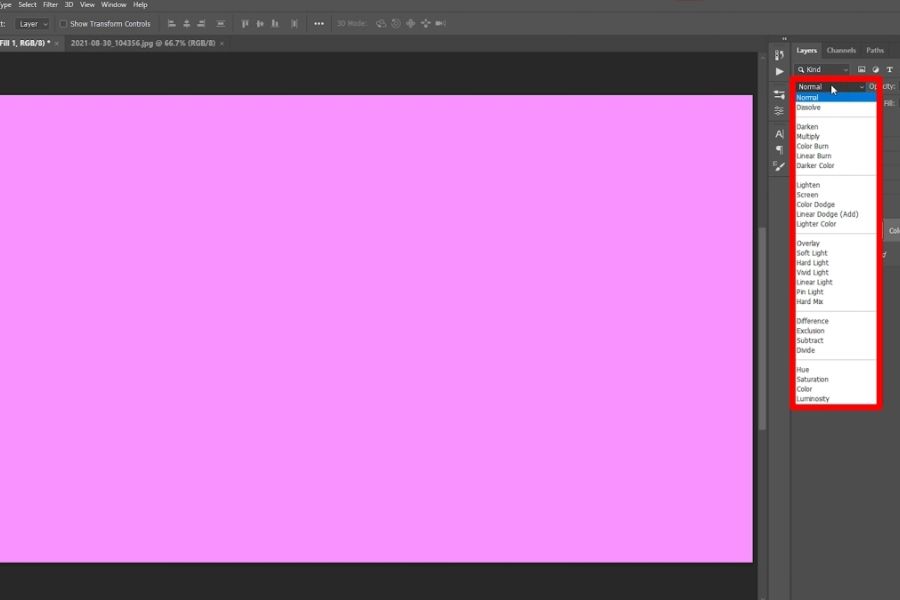Screen dimensions: 900x600
Task: Filter layers by pixel layers icon
Action: point(861,70)
